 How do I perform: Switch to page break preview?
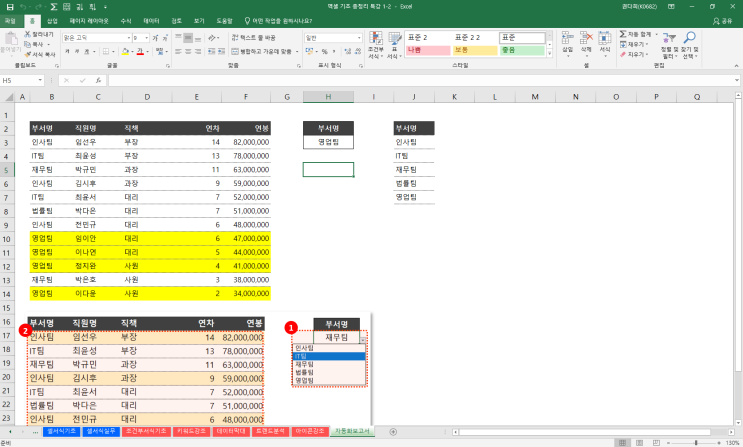(x=656, y=443)
